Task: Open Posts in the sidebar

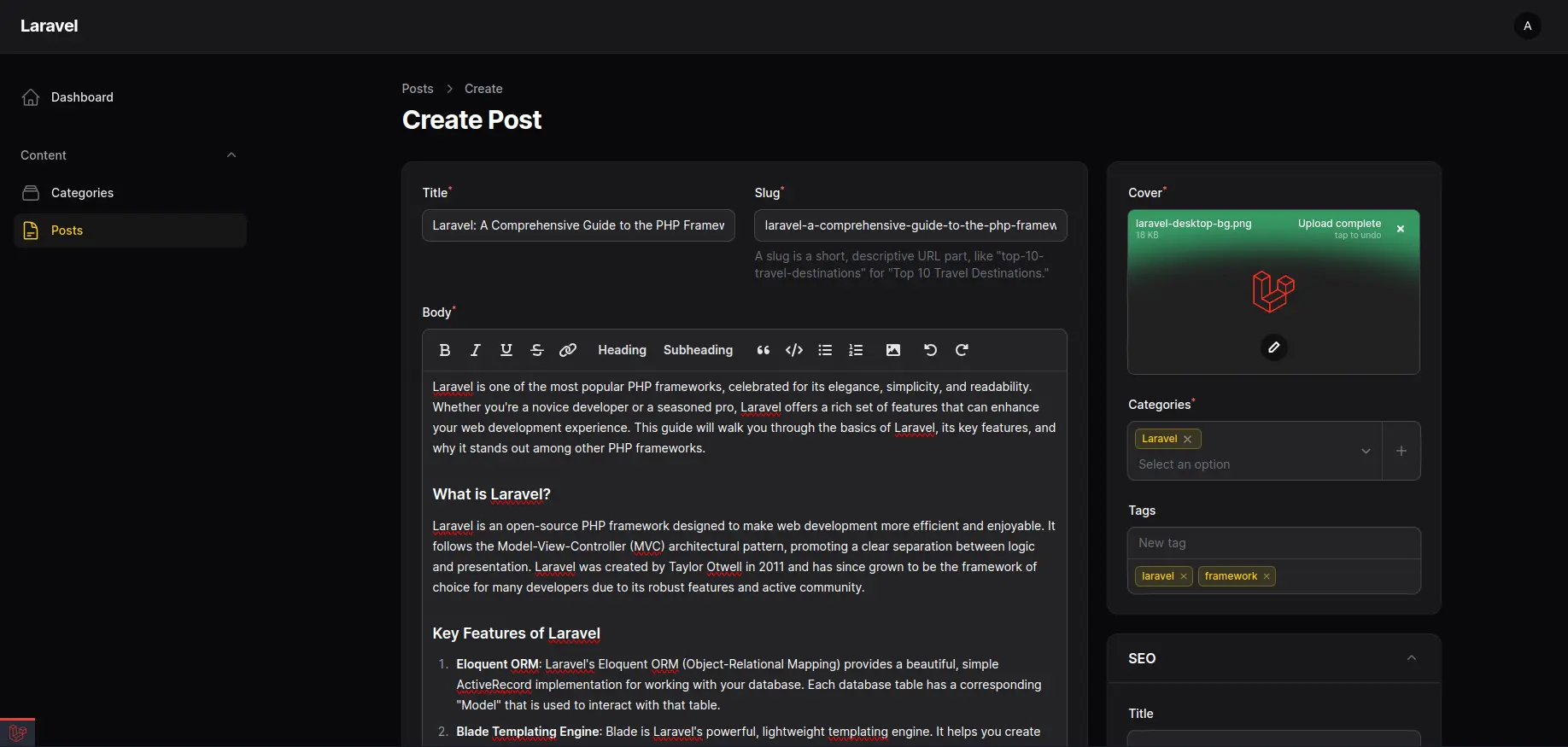Action: pos(130,231)
